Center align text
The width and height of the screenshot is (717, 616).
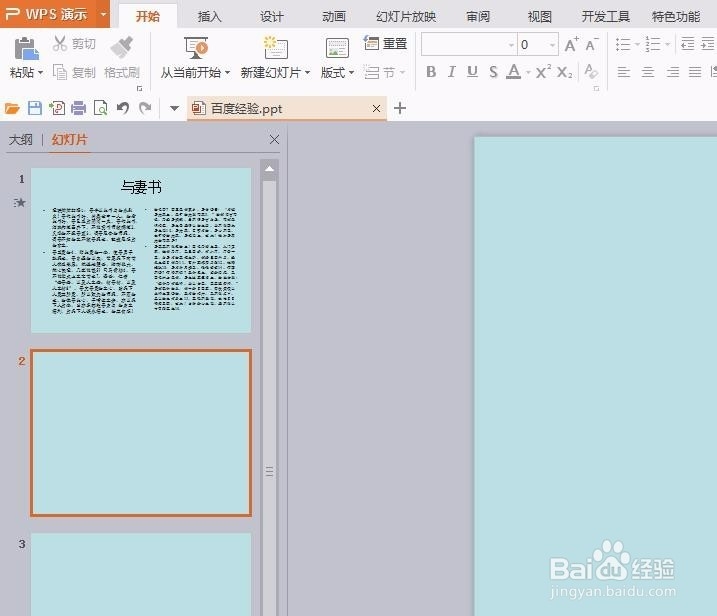(x=648, y=72)
